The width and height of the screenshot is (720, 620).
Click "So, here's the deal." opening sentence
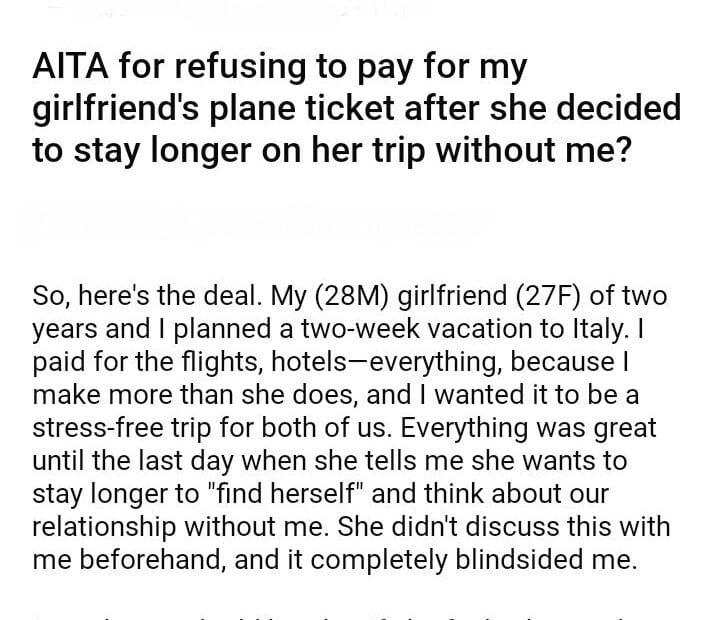(x=134, y=297)
